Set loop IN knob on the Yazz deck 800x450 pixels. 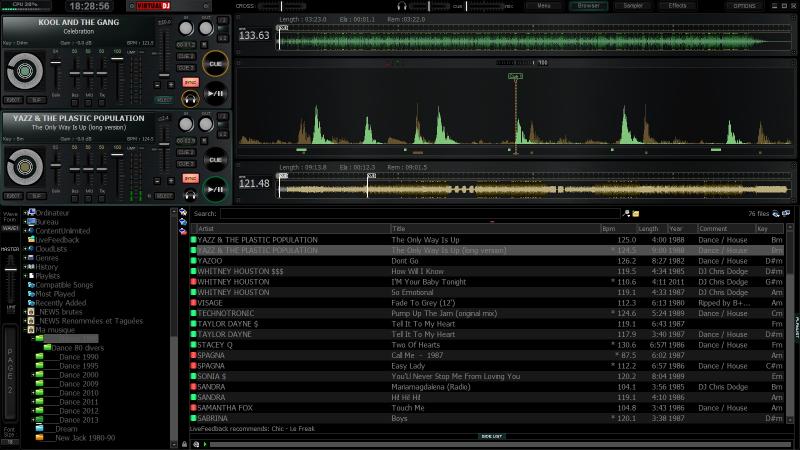point(186,124)
